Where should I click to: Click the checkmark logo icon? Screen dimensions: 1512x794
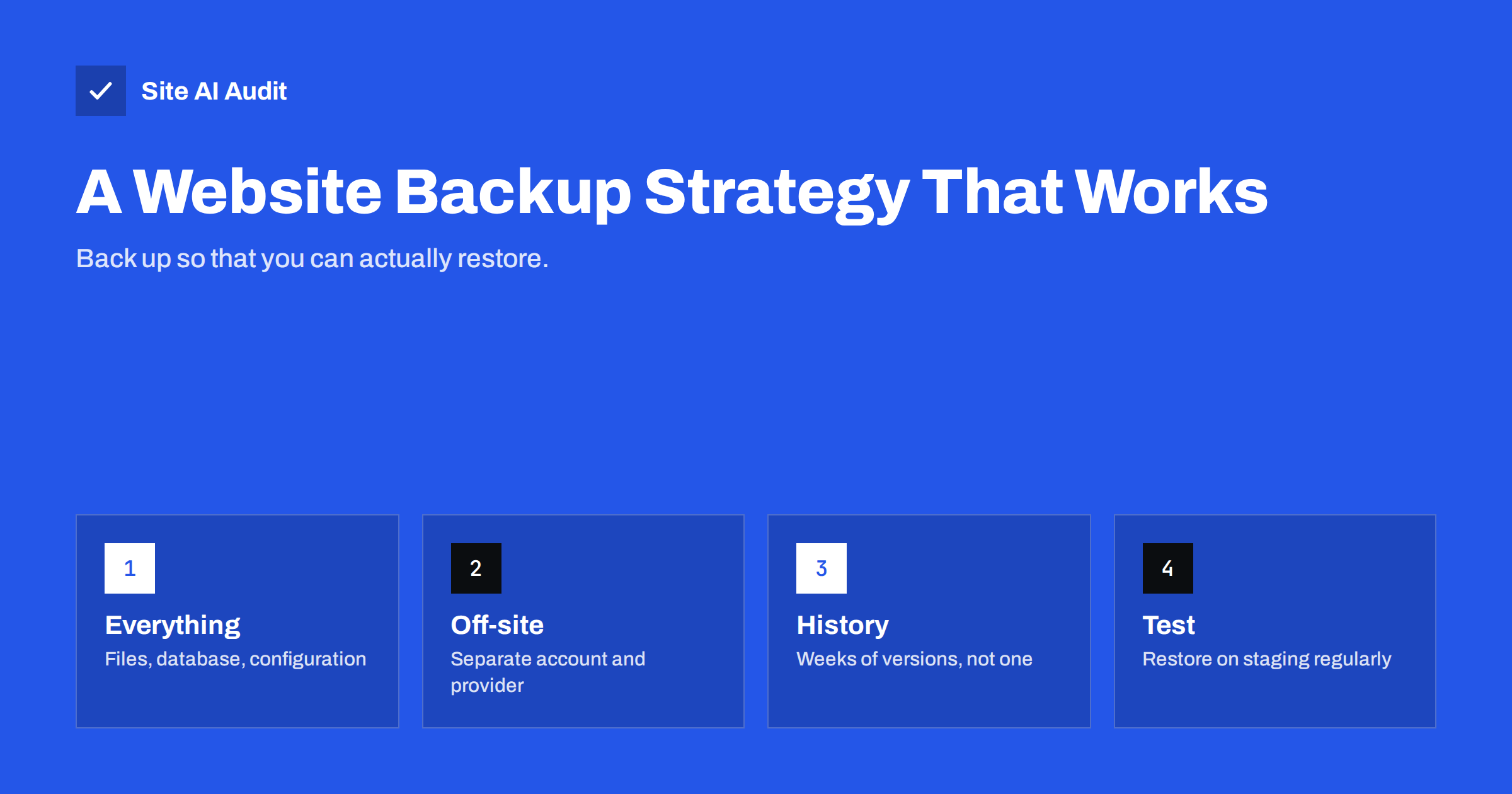101,91
